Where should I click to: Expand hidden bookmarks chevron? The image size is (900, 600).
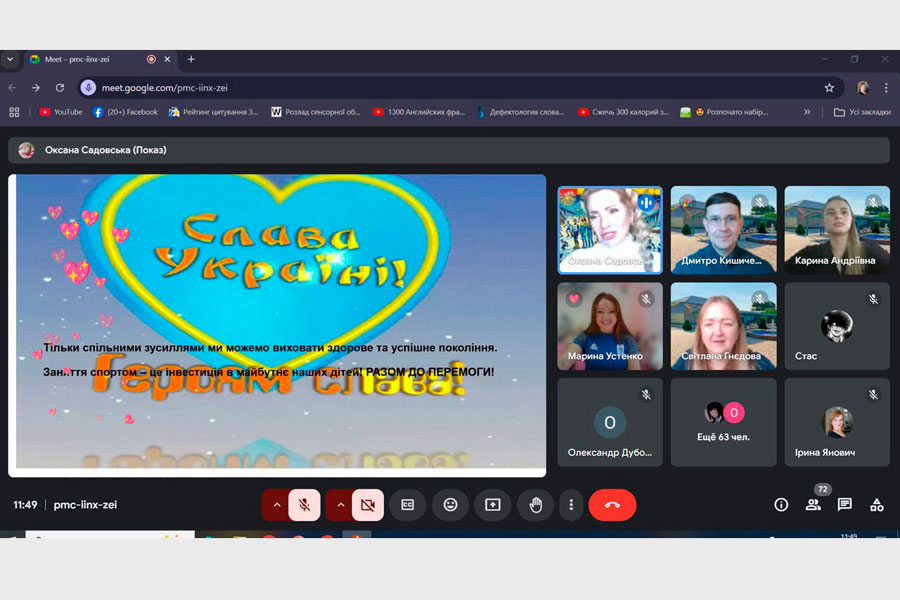(807, 112)
